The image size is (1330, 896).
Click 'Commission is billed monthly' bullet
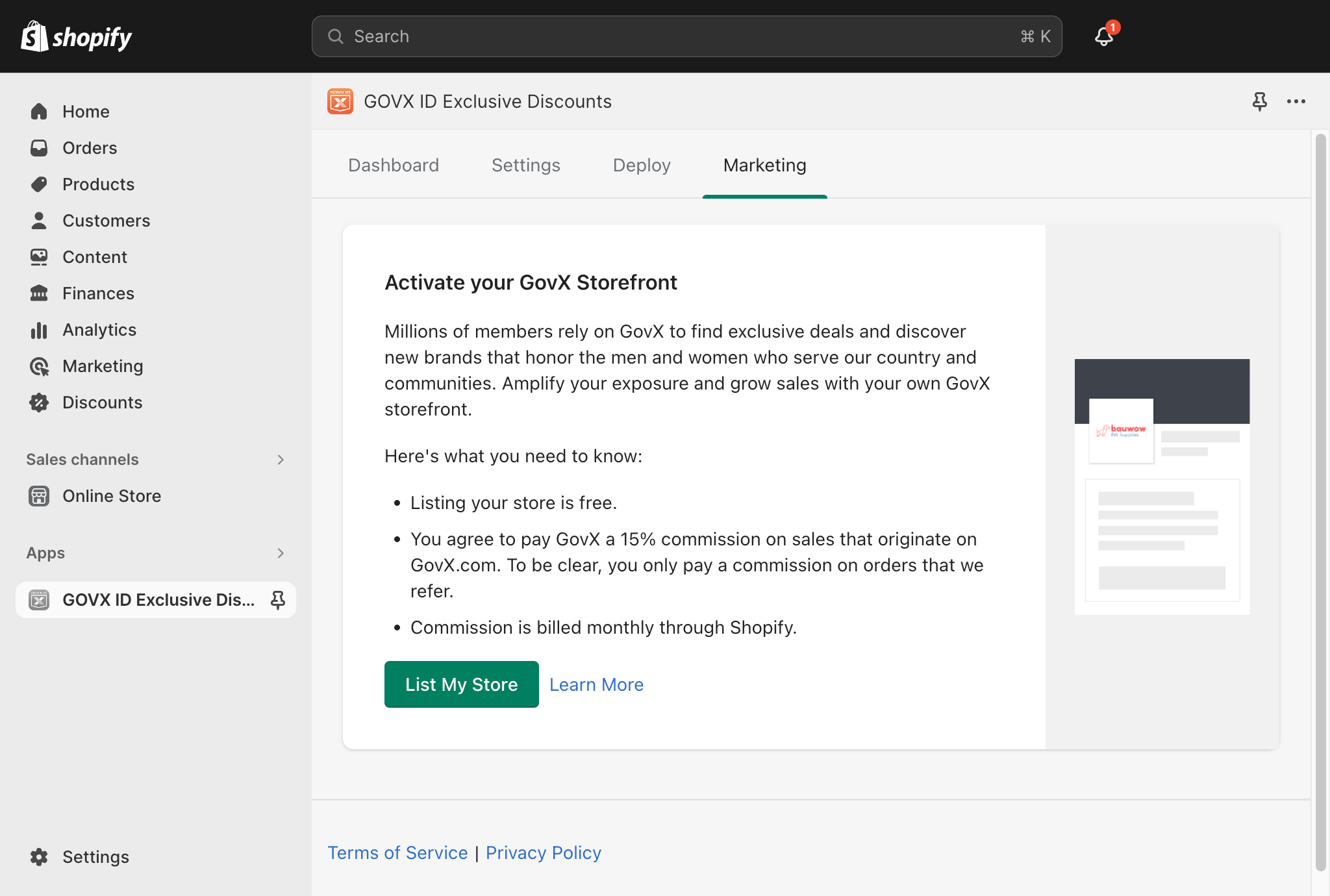(x=603, y=627)
